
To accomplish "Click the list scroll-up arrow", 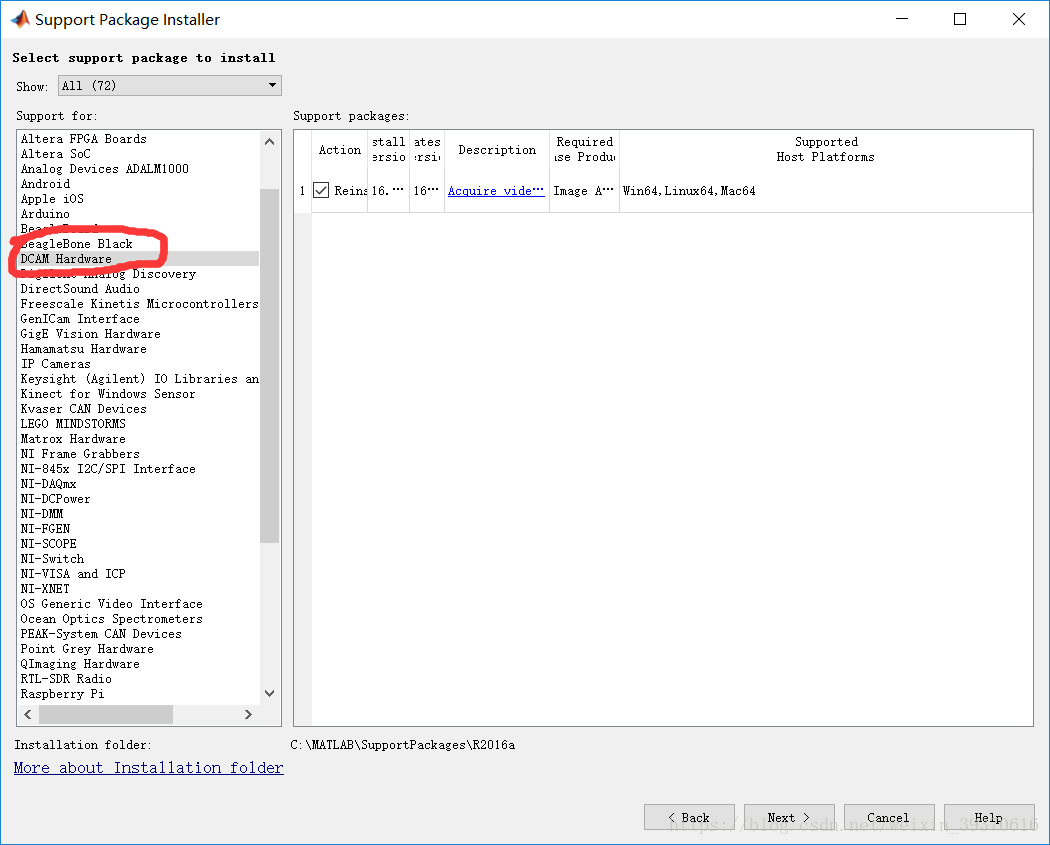I will [270, 142].
